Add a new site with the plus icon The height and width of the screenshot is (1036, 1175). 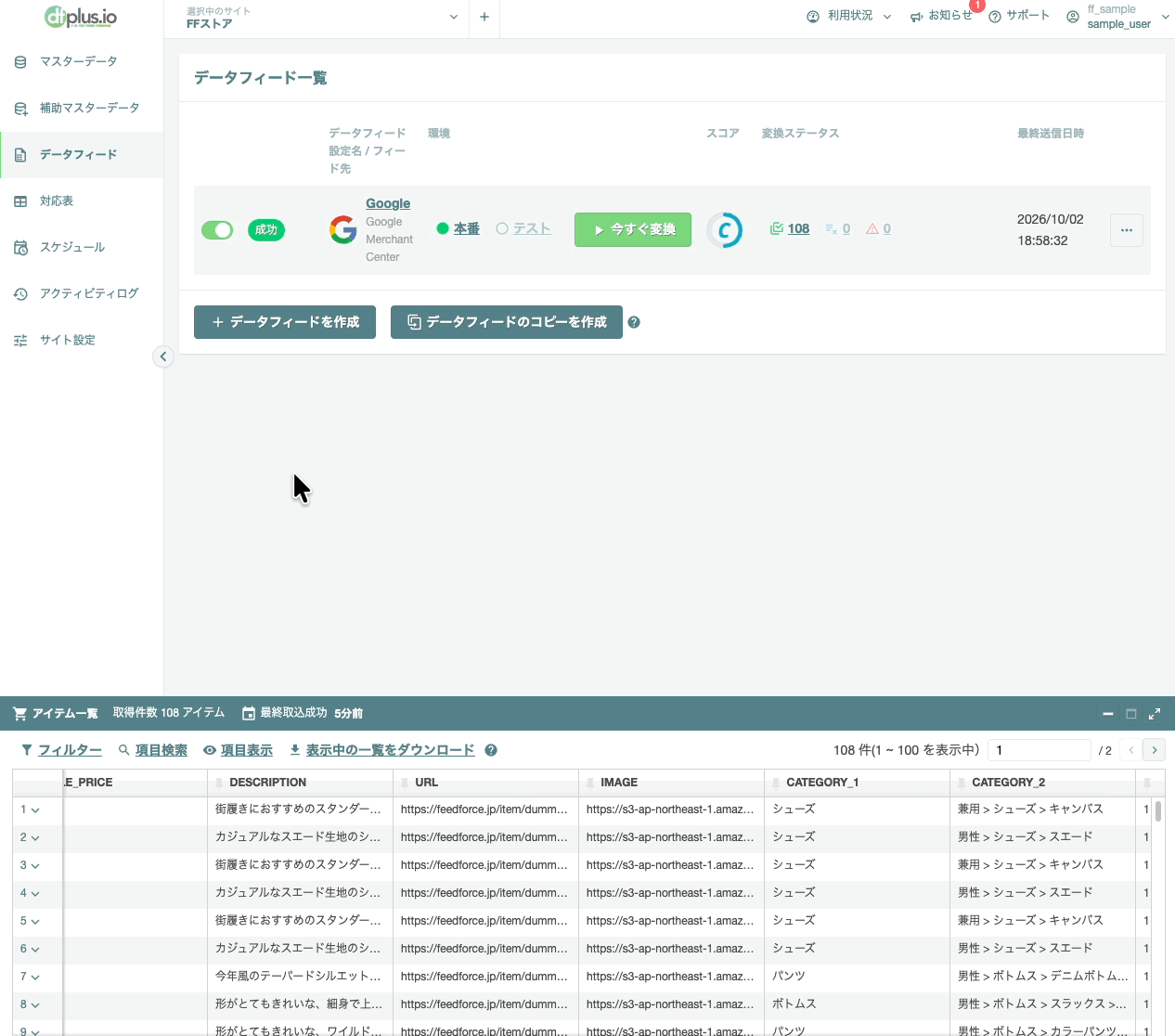[x=484, y=17]
